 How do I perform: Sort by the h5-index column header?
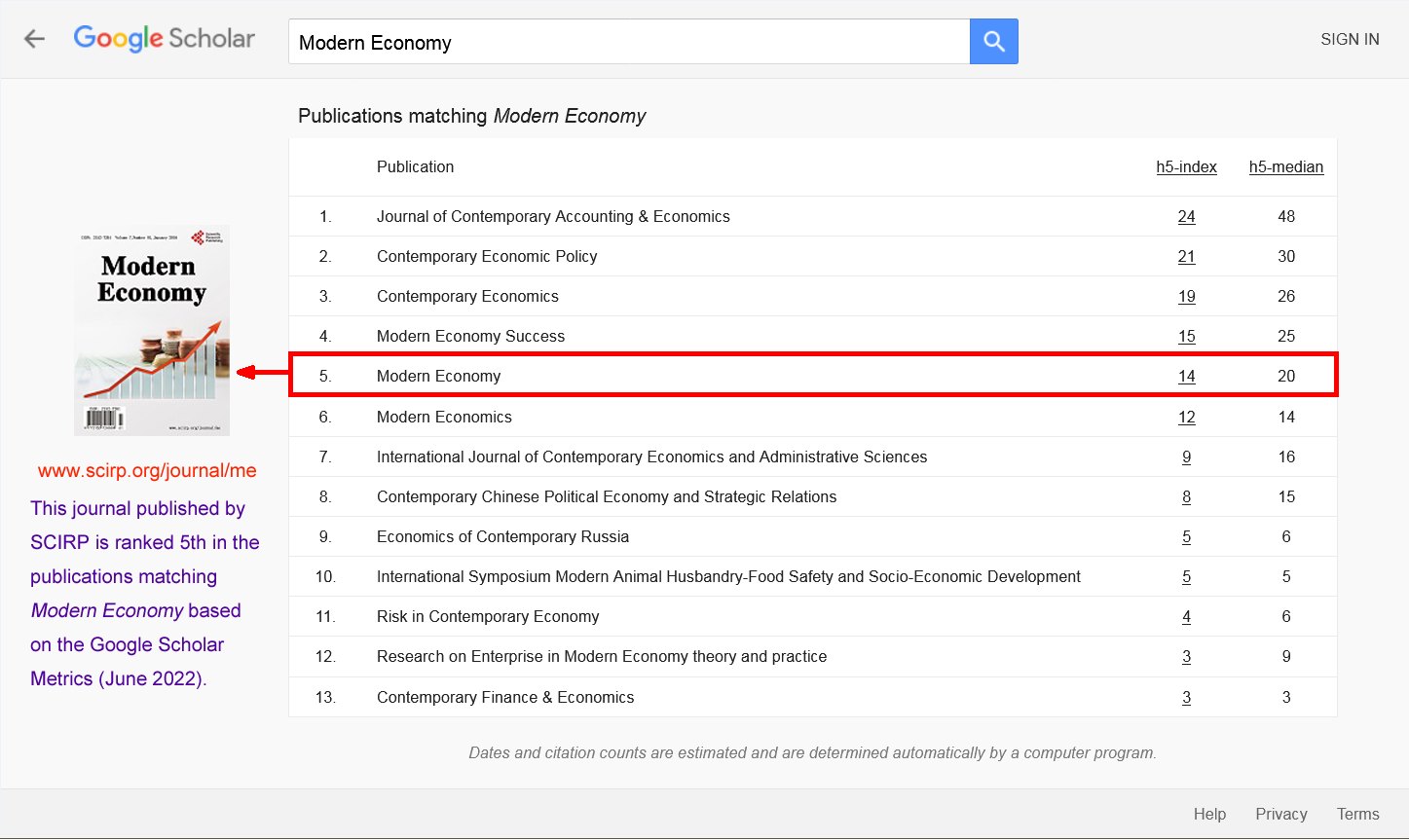[1186, 166]
